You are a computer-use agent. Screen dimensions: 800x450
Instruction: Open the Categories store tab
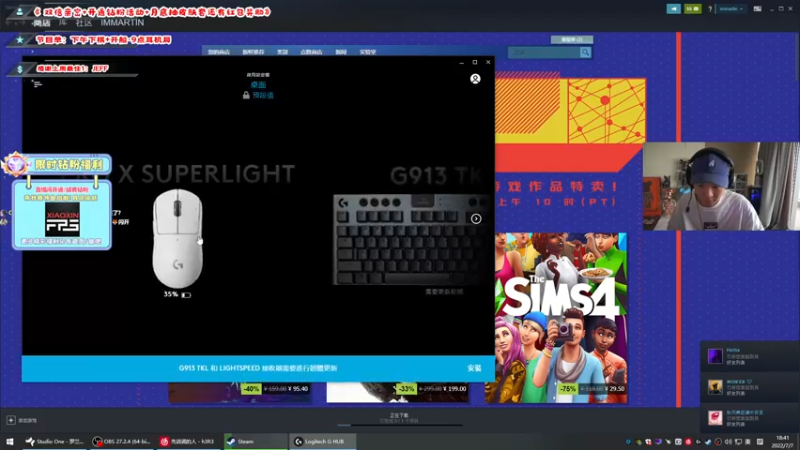pos(282,52)
